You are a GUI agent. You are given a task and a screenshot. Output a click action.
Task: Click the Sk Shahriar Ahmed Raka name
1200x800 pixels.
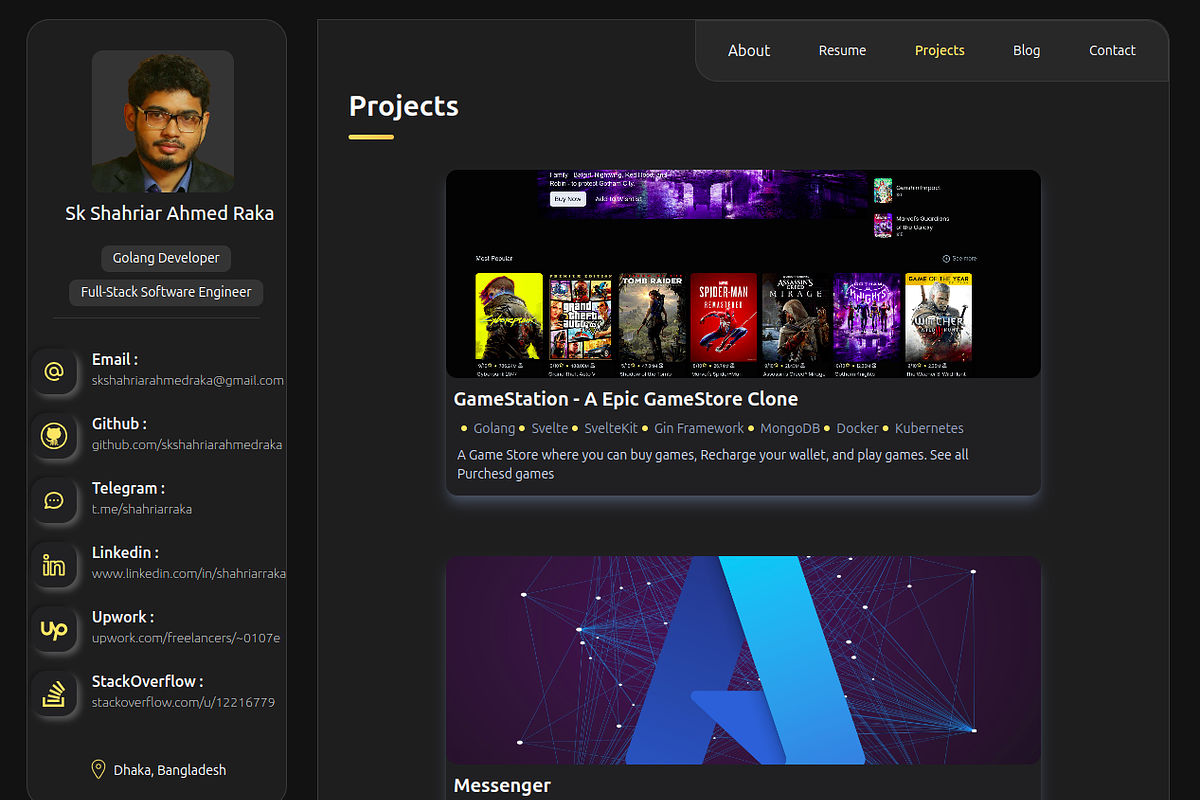pyautogui.click(x=169, y=213)
